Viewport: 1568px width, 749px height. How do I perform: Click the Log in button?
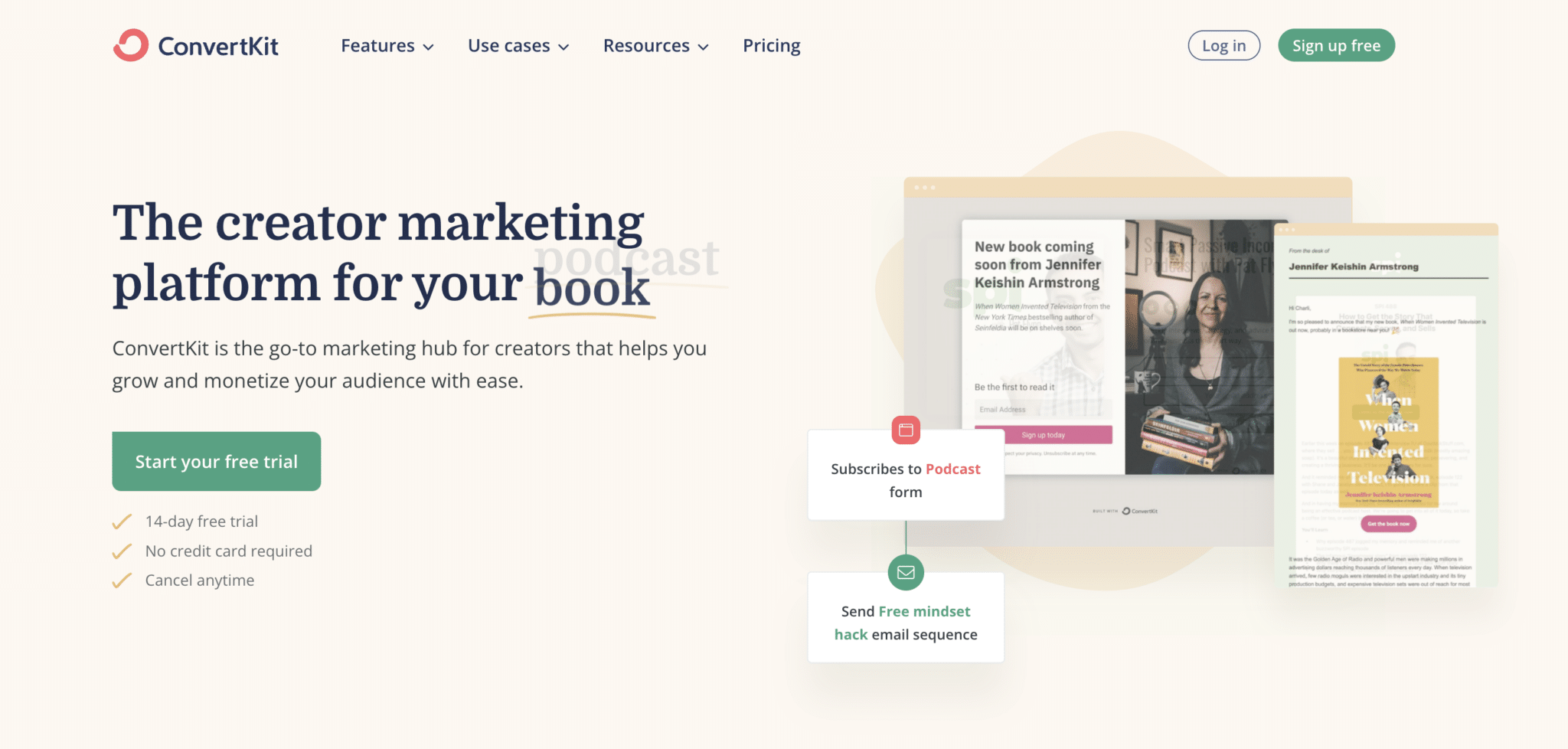pyautogui.click(x=1223, y=46)
